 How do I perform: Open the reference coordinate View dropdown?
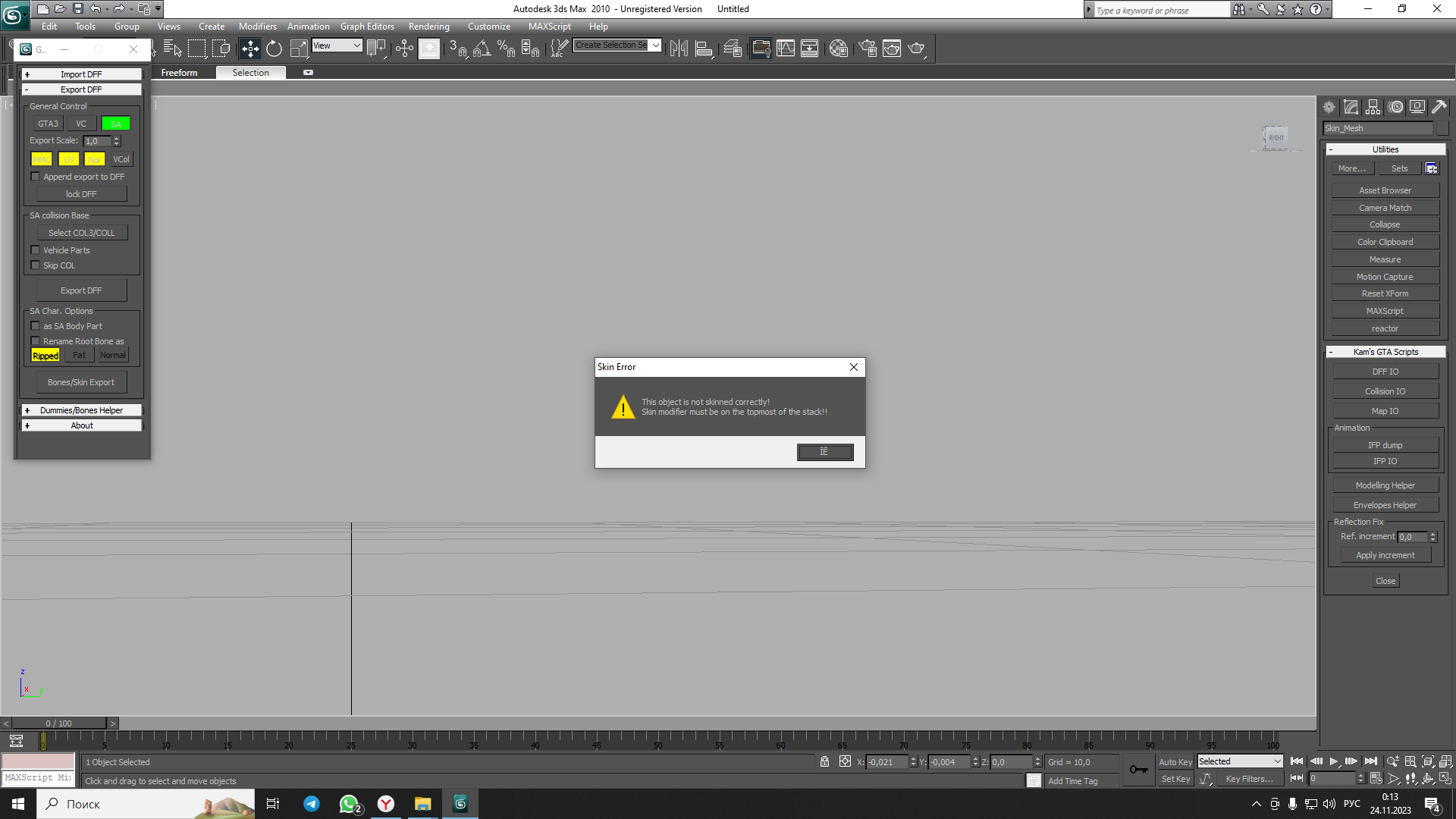337,45
